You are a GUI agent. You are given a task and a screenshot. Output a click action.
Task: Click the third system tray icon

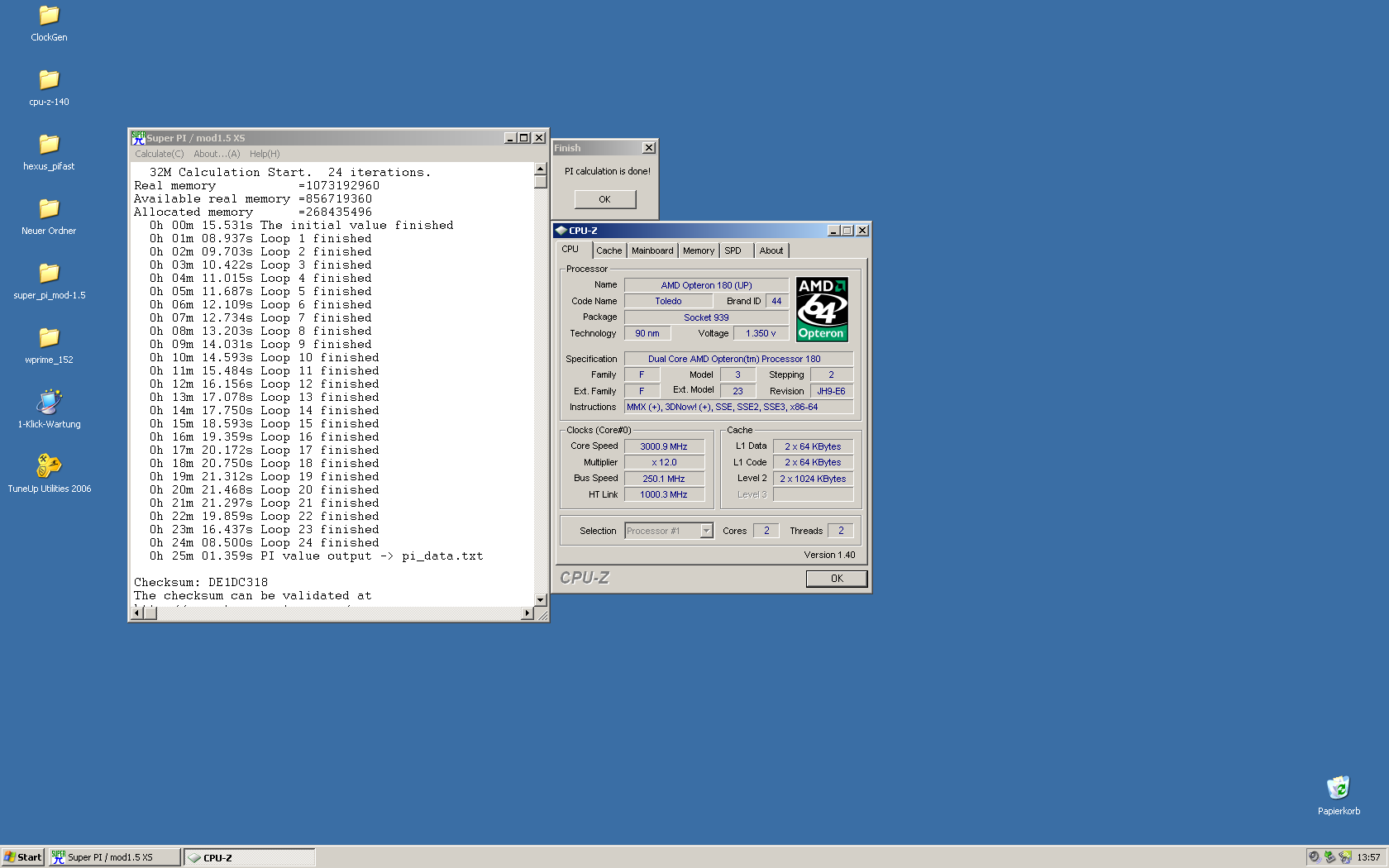(1345, 857)
